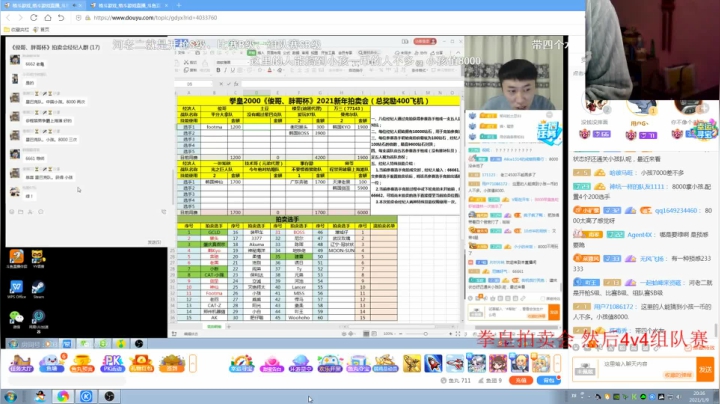Switch to the first browser tab
The image size is (720, 404).
click(x=41, y=5)
